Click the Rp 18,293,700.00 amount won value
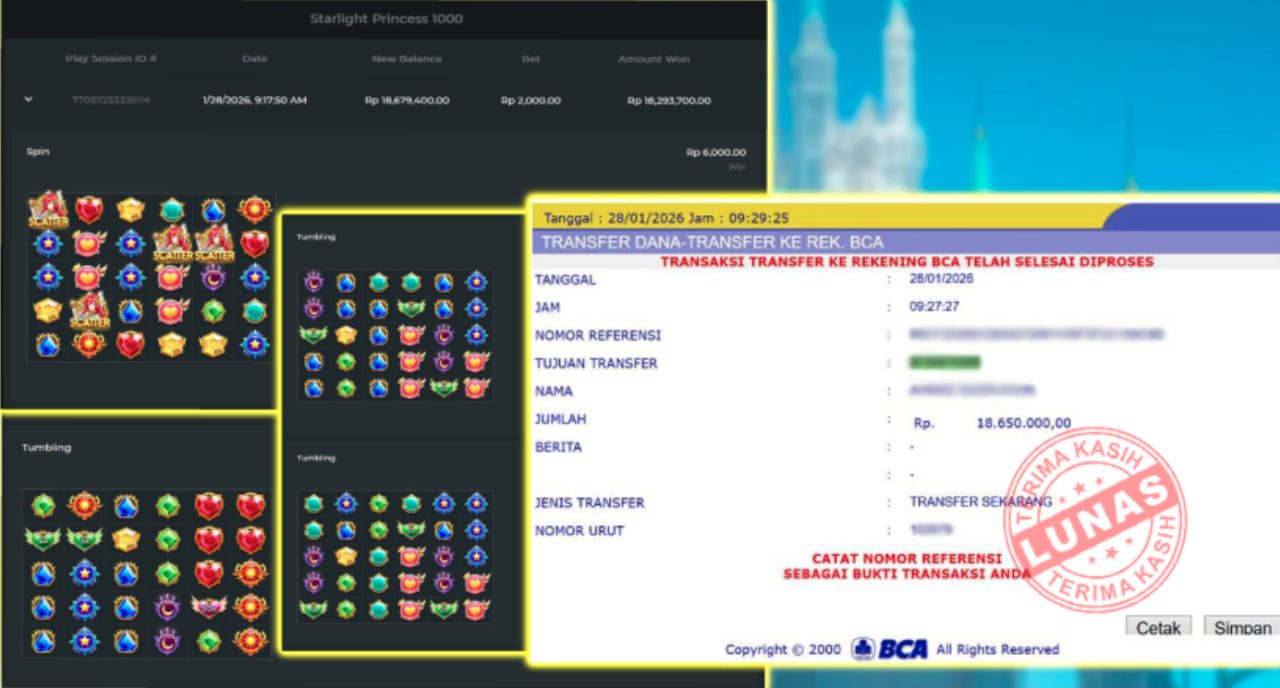This screenshot has height=688, width=1280. pos(669,100)
